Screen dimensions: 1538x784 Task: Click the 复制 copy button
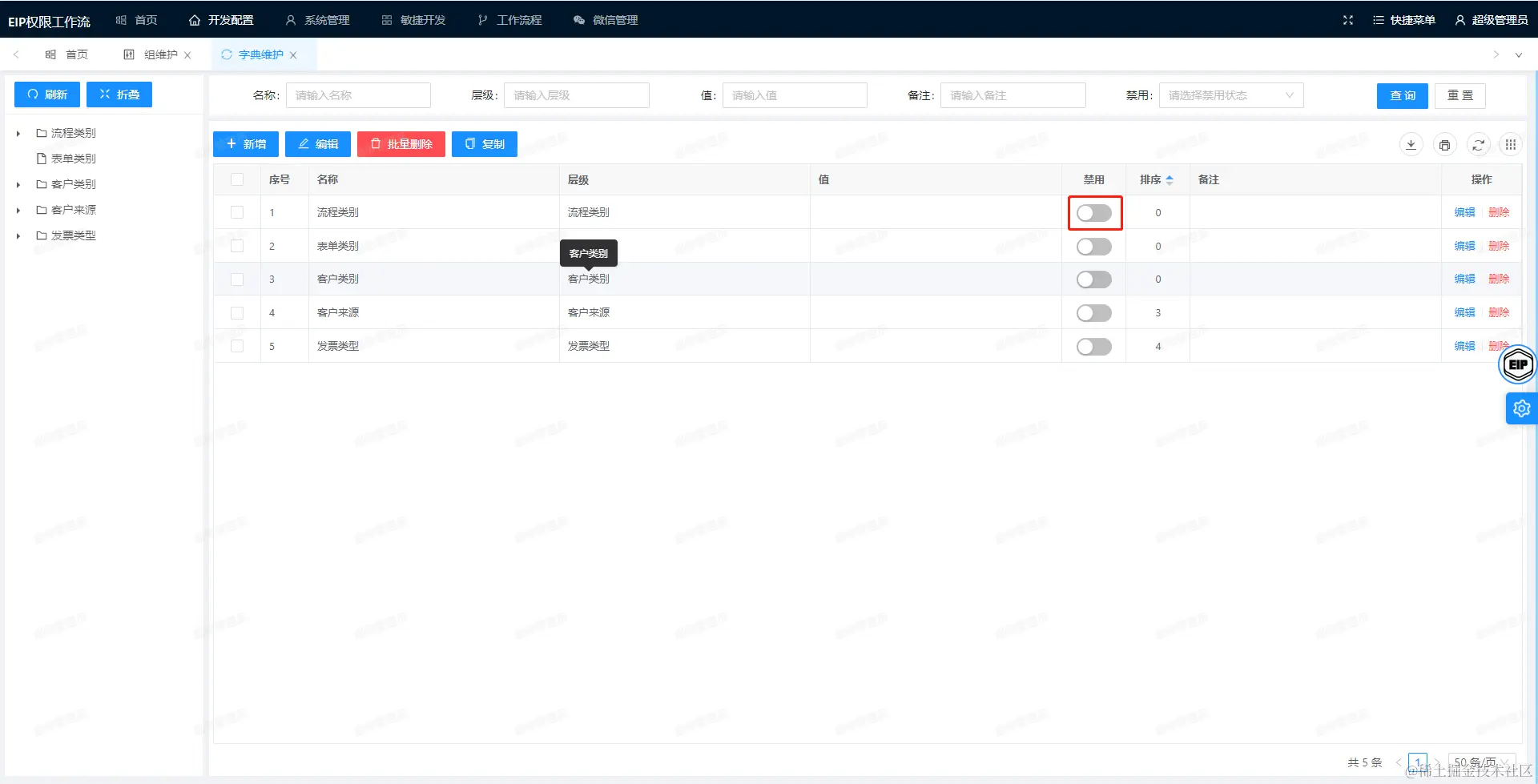(x=485, y=144)
